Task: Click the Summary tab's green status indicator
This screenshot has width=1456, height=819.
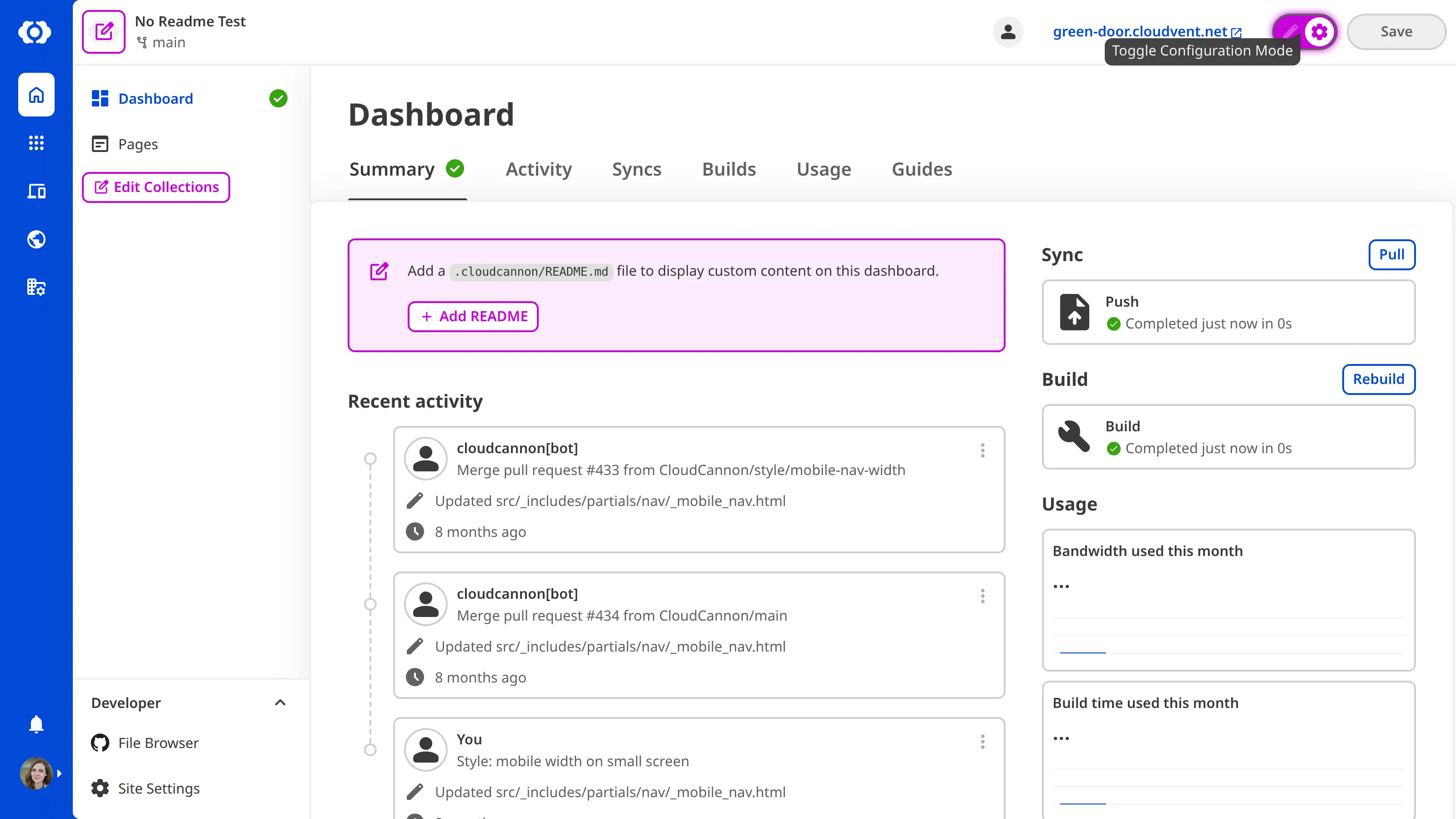Action: 455,168
